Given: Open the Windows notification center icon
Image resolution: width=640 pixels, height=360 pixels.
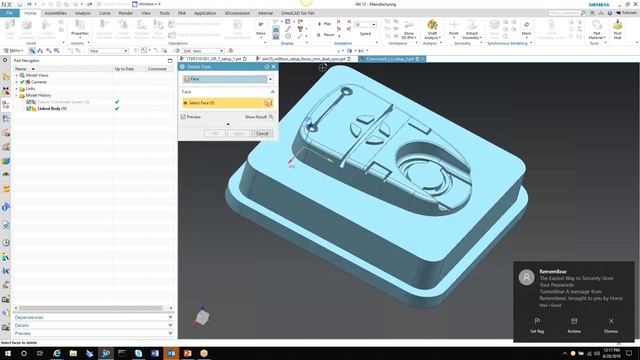Looking at the screenshot, I should pos(629,353).
